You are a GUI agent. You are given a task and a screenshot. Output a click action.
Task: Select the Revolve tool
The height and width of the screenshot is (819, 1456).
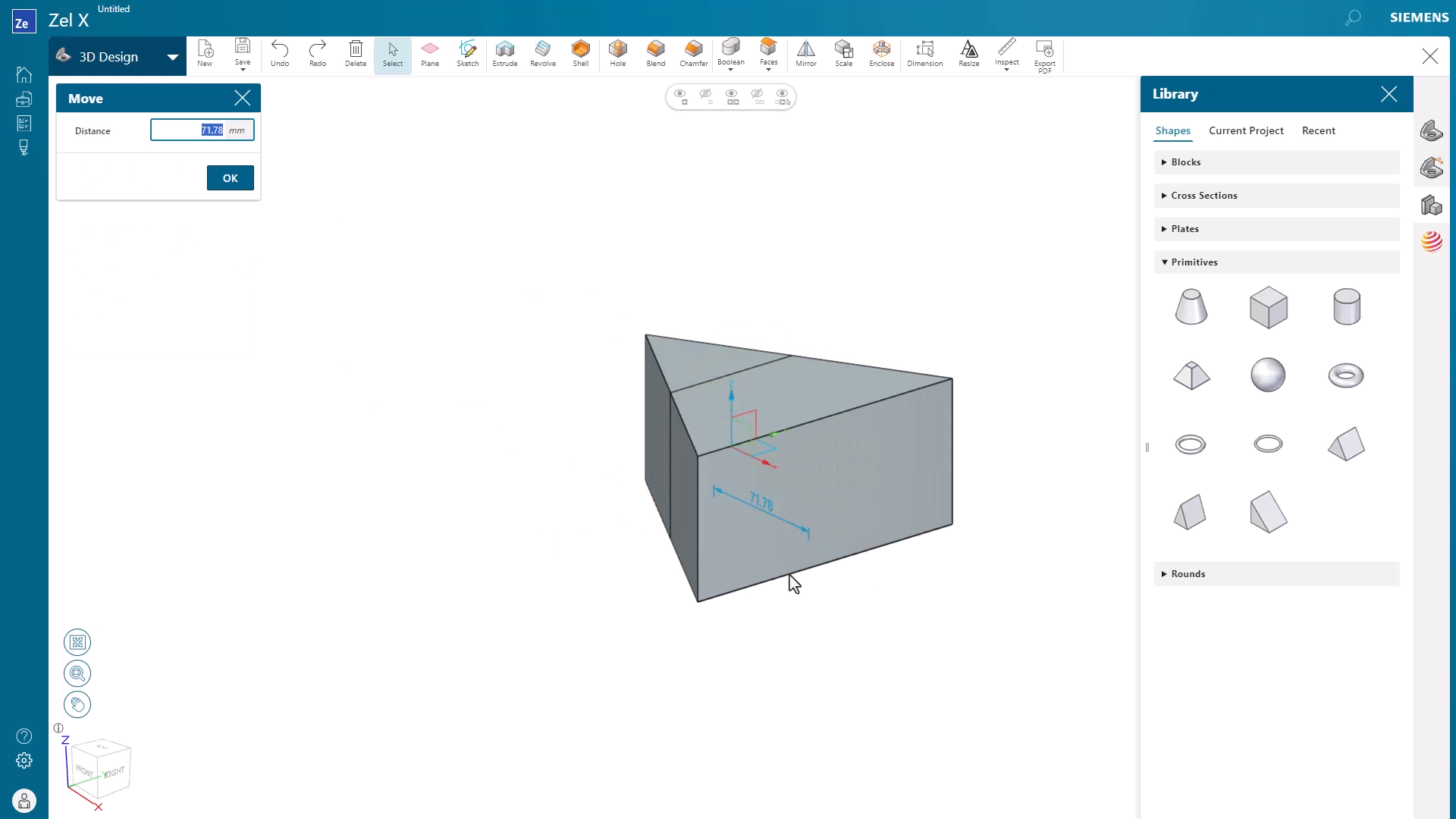(543, 54)
